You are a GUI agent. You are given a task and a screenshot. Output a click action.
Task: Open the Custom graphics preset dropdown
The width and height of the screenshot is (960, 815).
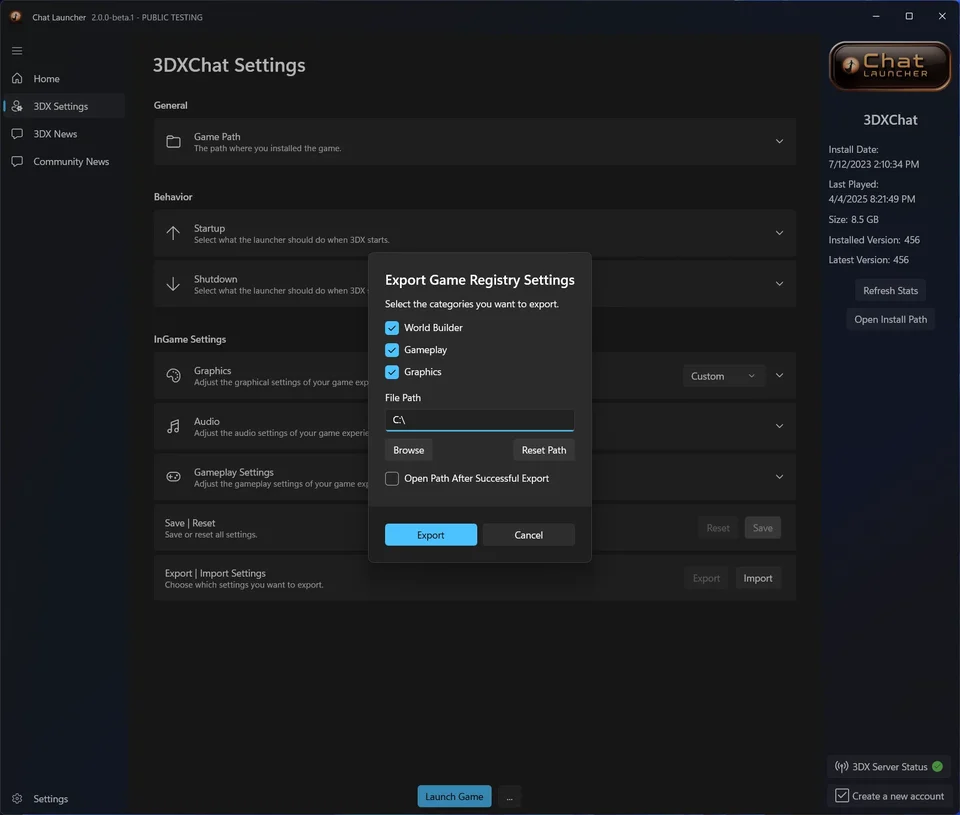coord(724,376)
